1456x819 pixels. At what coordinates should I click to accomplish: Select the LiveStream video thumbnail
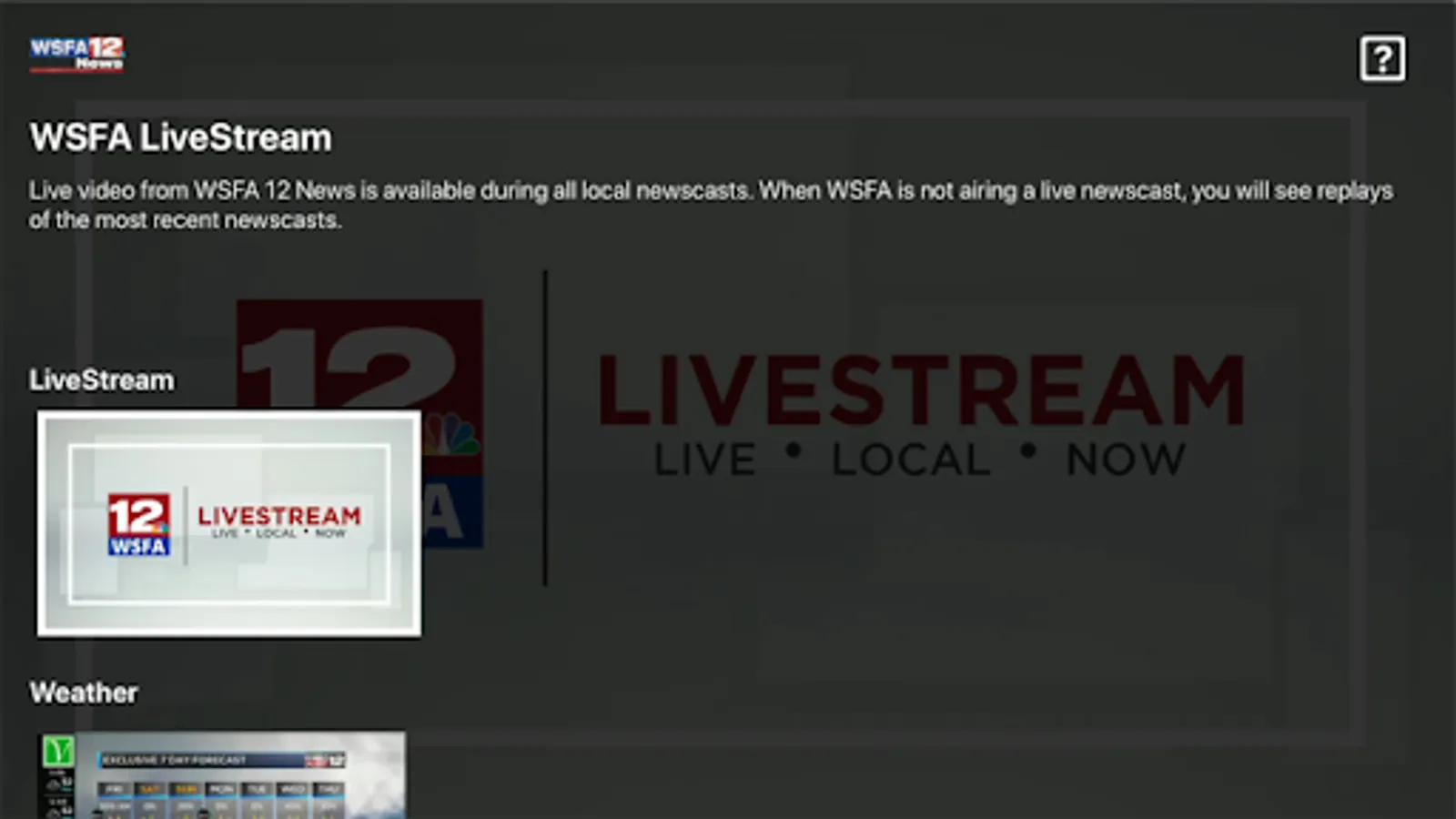[229, 523]
